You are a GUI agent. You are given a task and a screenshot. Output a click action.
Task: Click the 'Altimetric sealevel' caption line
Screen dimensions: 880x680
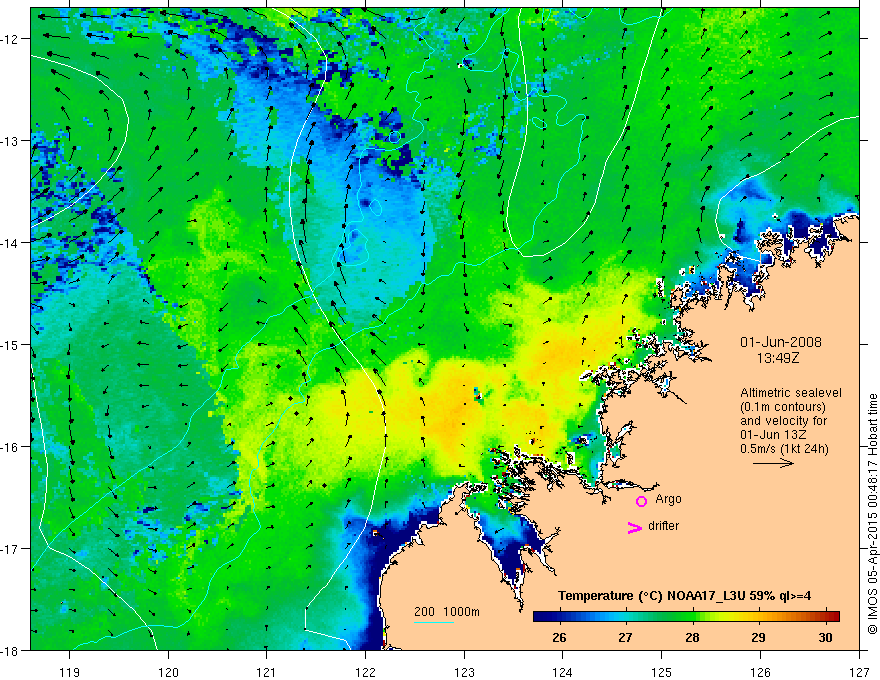click(791, 393)
